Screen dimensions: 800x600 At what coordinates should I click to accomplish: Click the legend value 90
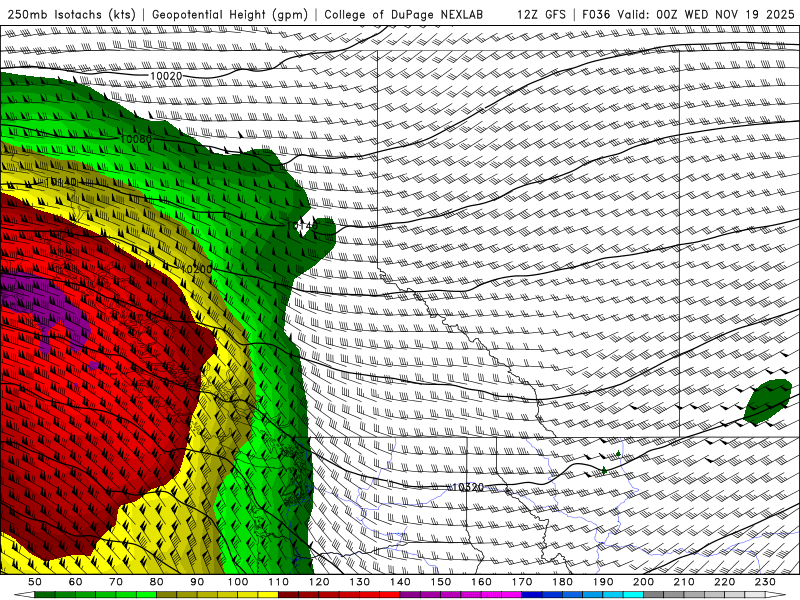197,582
